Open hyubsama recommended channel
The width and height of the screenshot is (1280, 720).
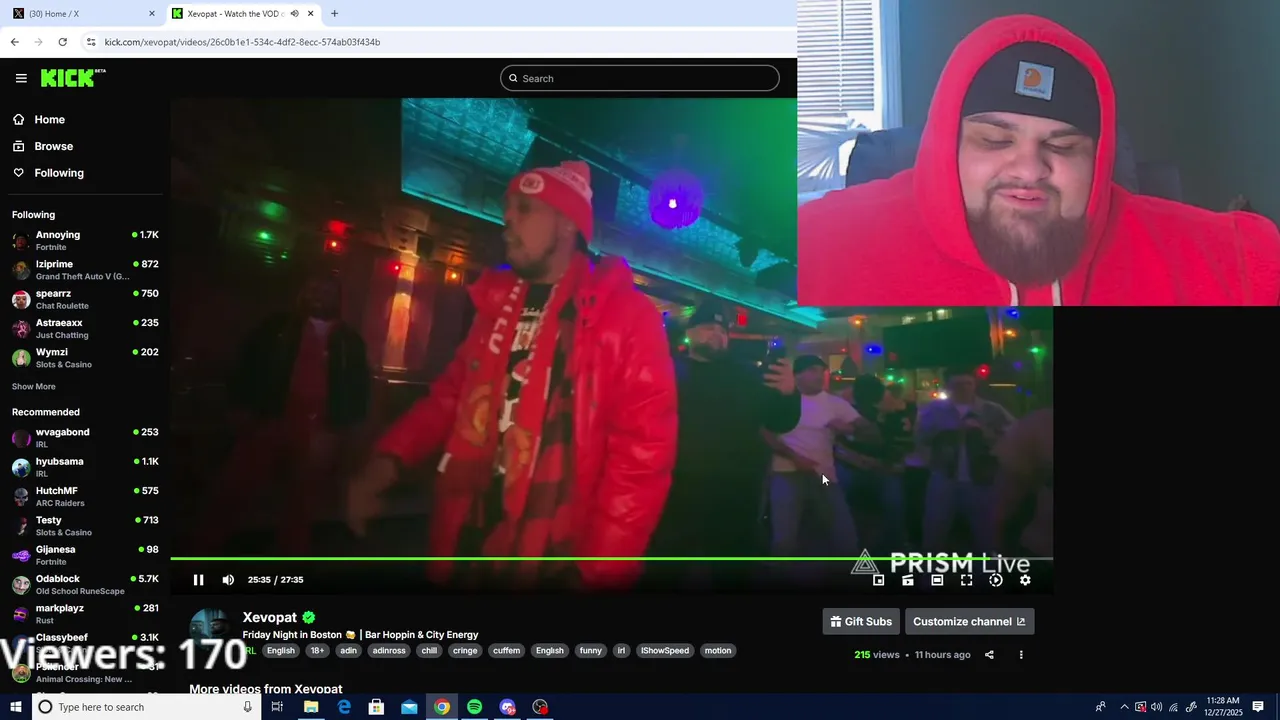pos(85,467)
